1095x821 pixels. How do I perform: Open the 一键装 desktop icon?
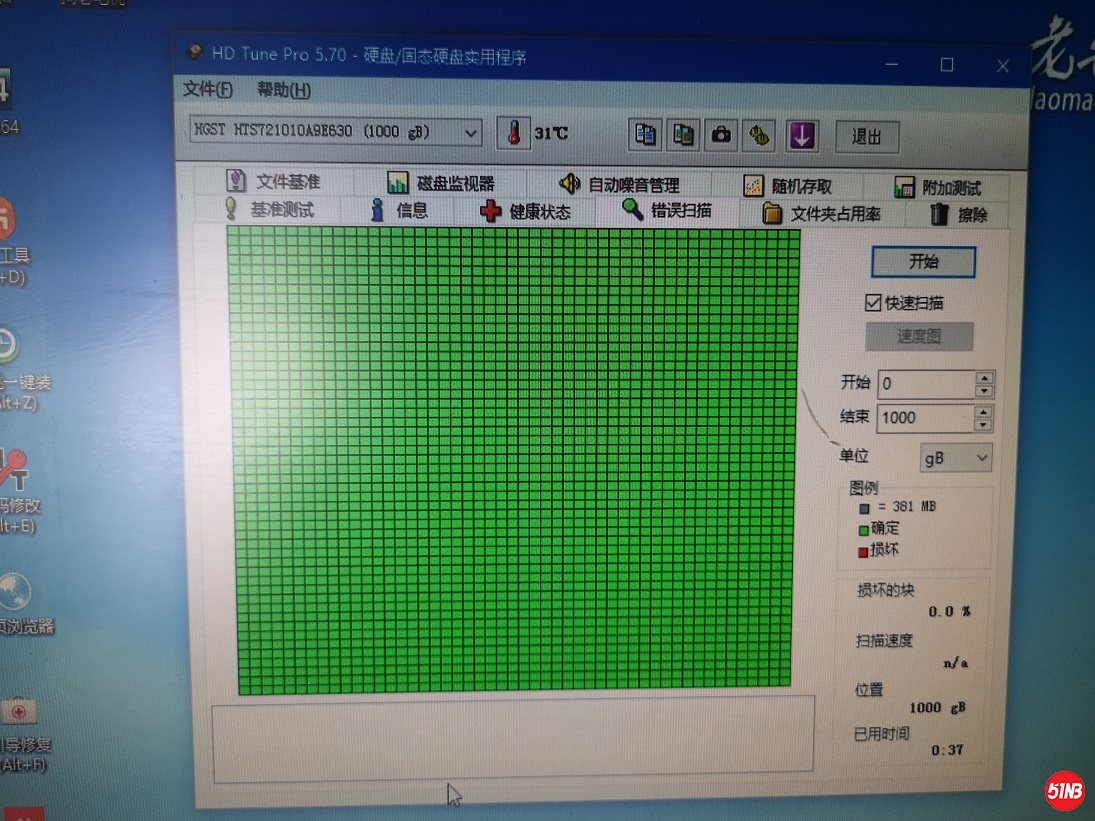coord(21,369)
